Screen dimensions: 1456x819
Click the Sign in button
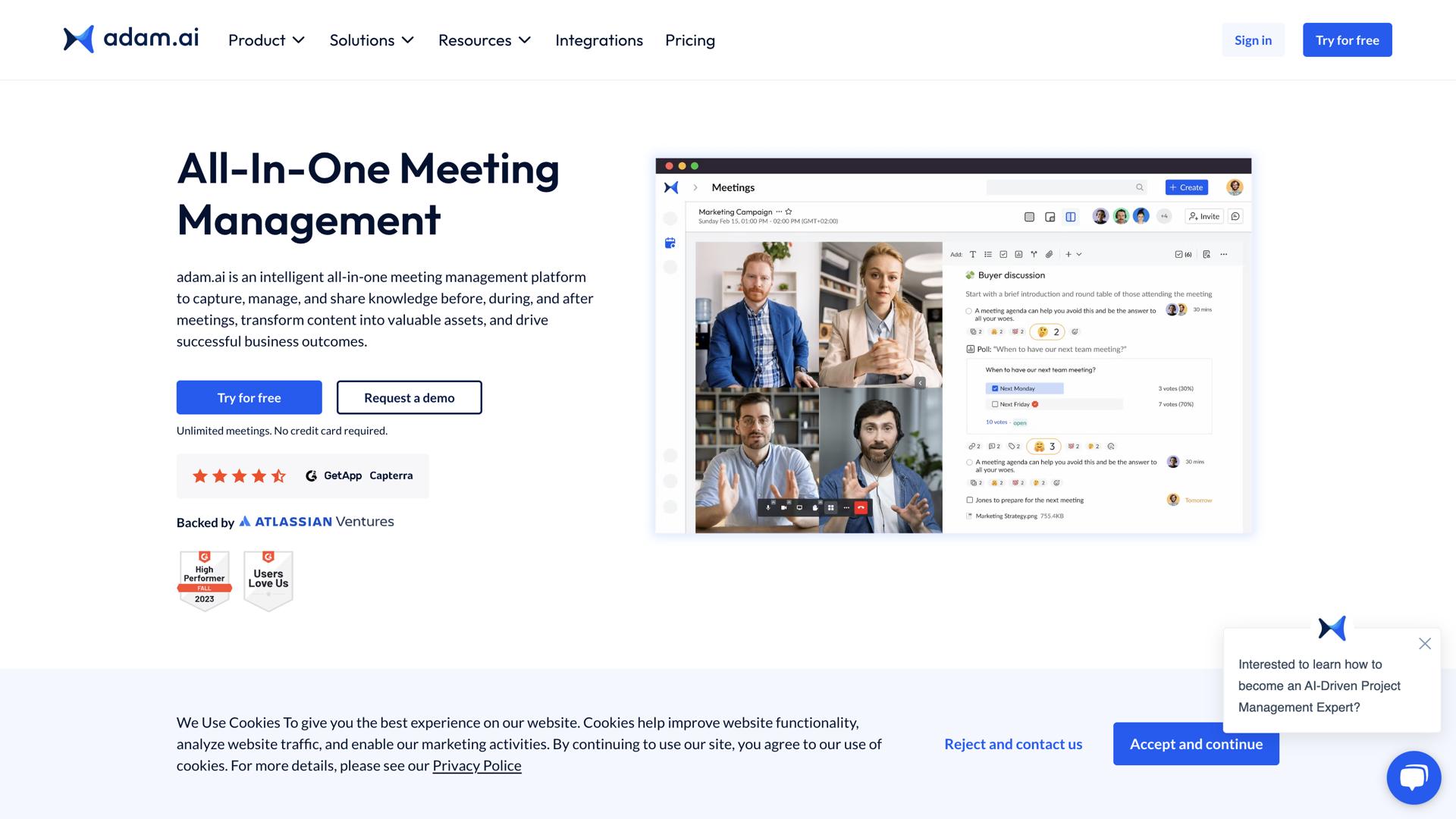click(x=1253, y=40)
